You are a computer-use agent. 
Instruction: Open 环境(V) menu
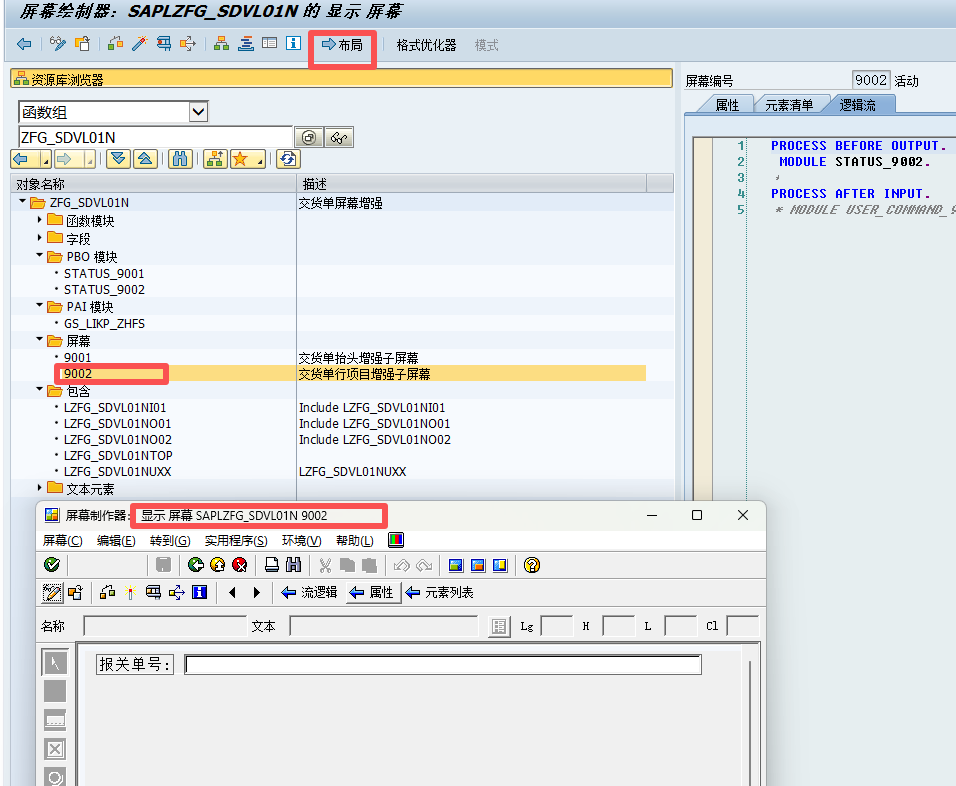click(302, 541)
